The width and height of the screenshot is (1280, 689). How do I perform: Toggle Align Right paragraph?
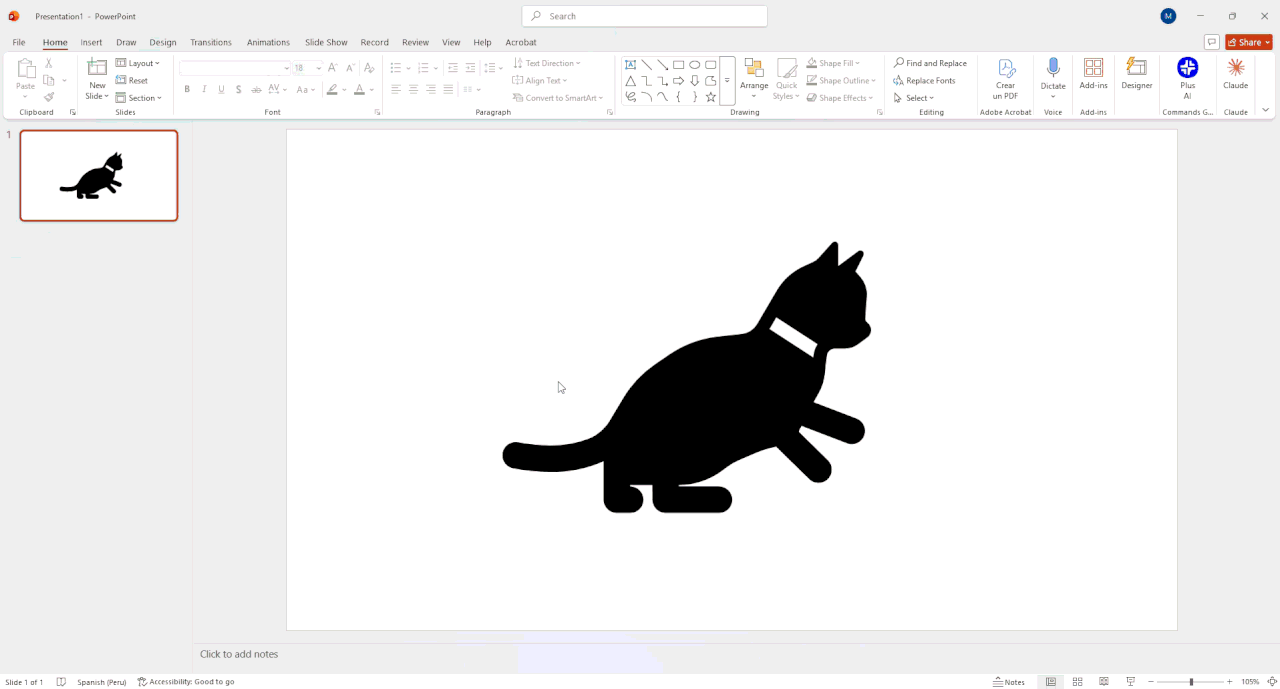(431, 89)
